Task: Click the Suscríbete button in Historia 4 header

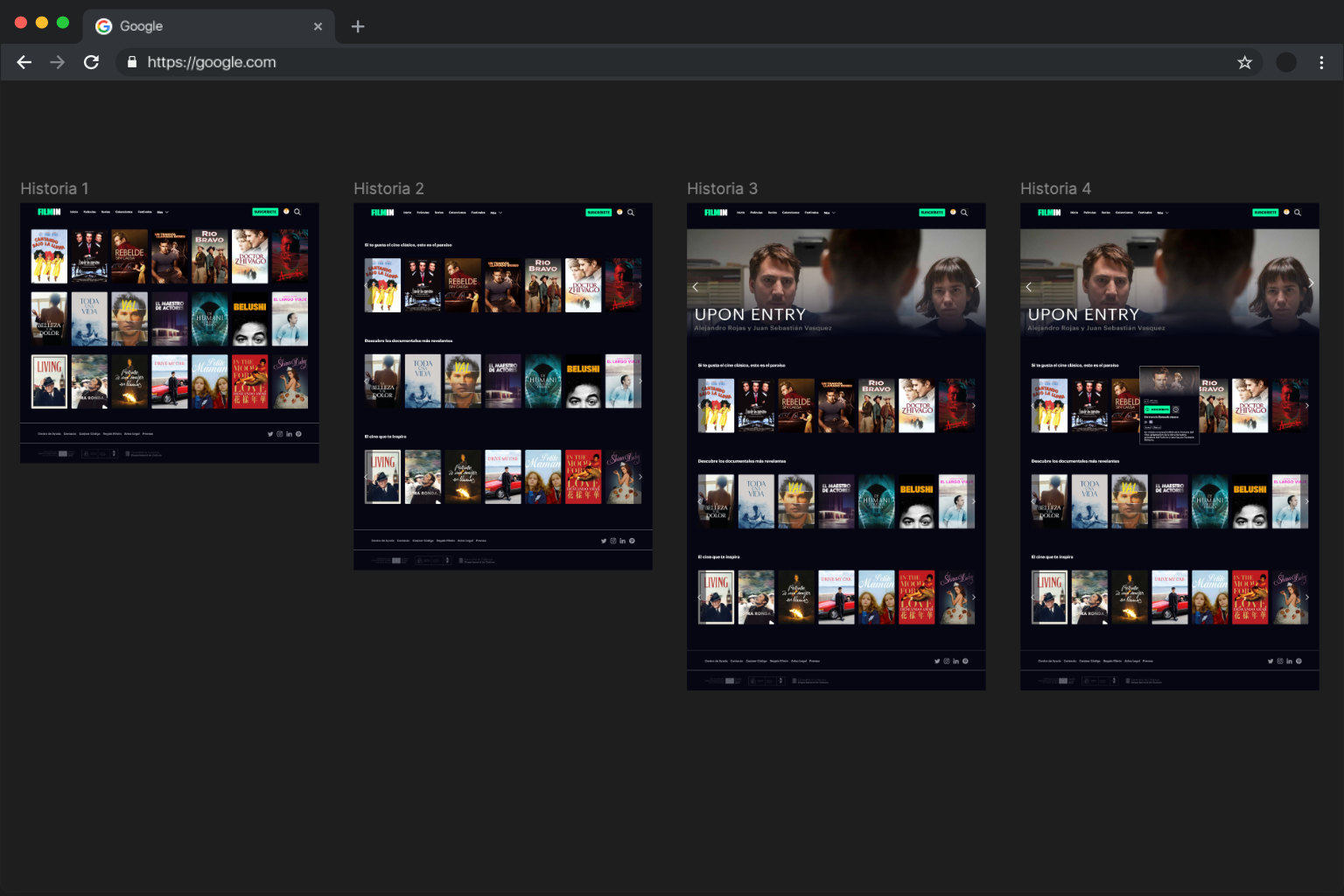Action: pyautogui.click(x=1265, y=212)
